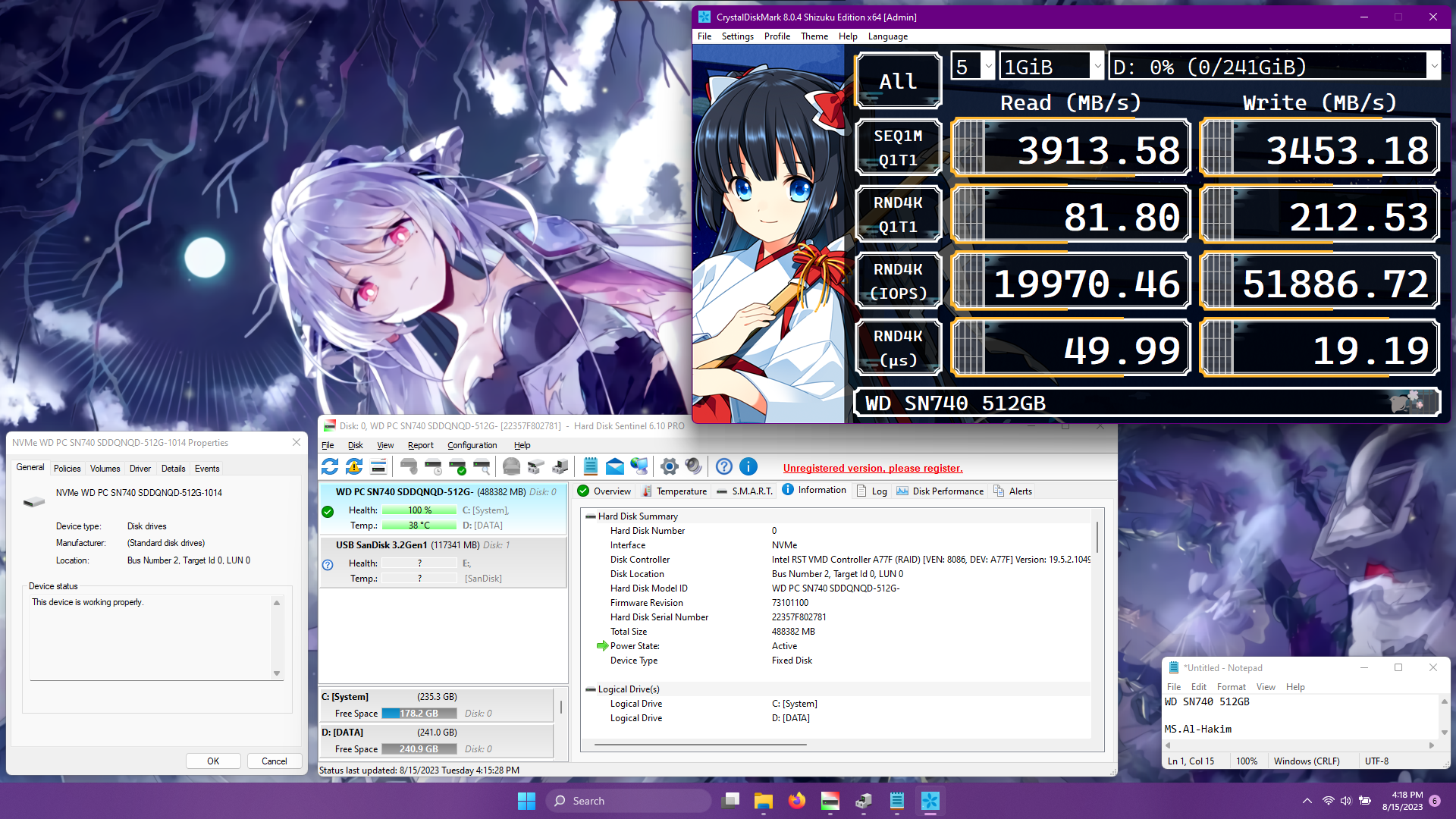1456x819 pixels.
Task: Switch to the S.M.A.R.T. tab
Action: coord(745,491)
